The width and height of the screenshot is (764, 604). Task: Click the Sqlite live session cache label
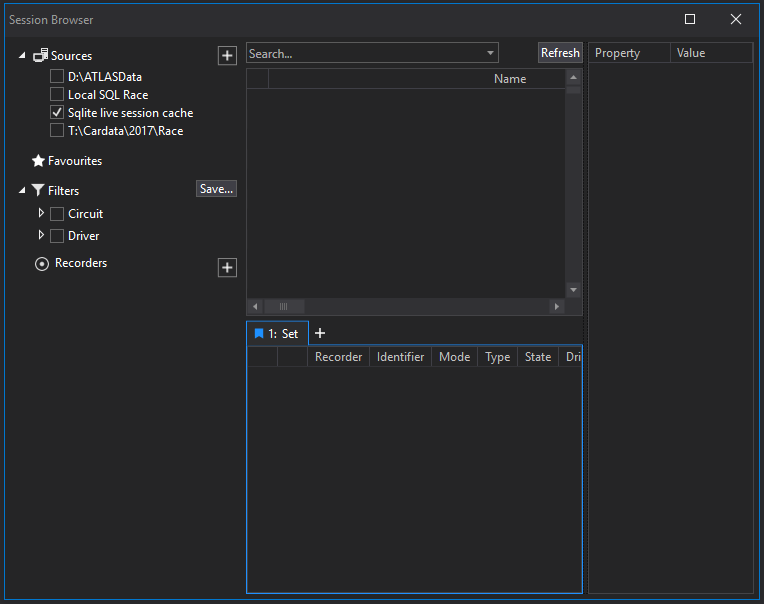131,113
